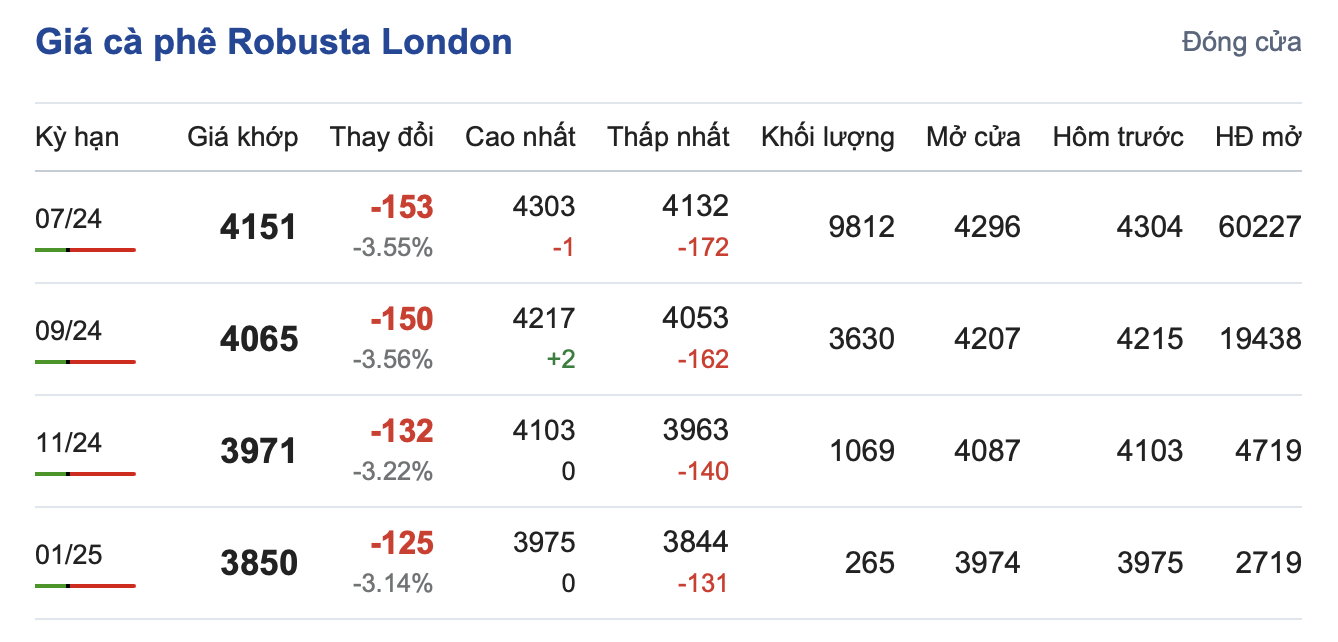Click the open interest value 60227
This screenshot has width=1338, height=642.
(1260, 227)
